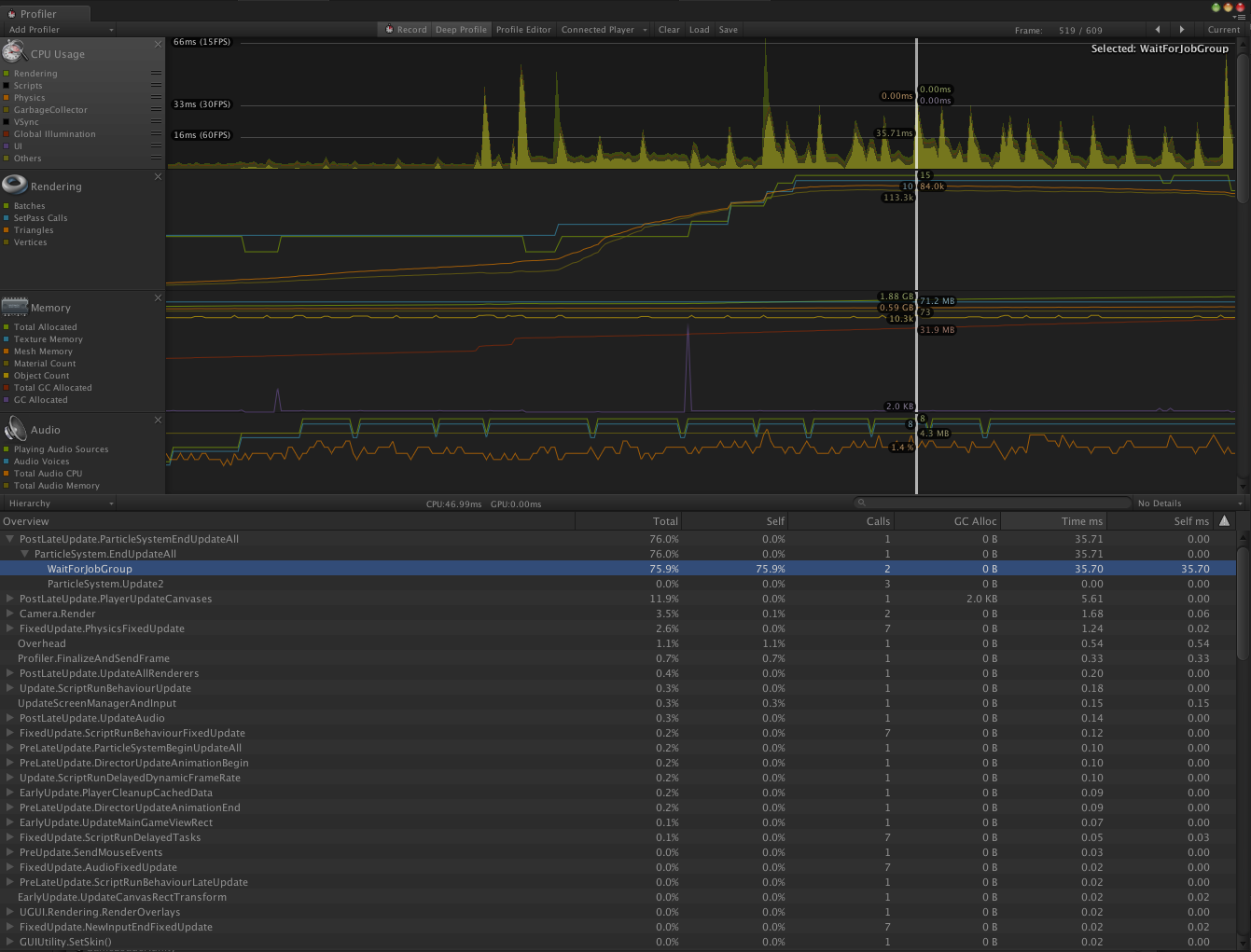Screen dimensions: 1251x952
Task: Go to previous frame with left arrow
Action: pos(1158,30)
